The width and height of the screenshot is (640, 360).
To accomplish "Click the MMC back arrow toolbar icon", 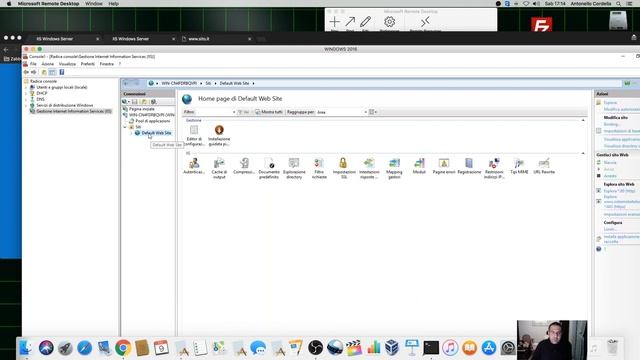I will [26, 72].
